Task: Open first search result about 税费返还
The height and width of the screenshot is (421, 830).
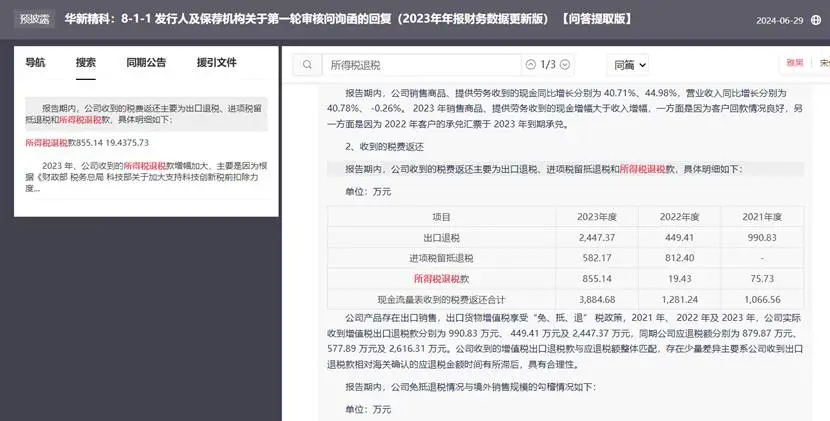Action: (146, 114)
